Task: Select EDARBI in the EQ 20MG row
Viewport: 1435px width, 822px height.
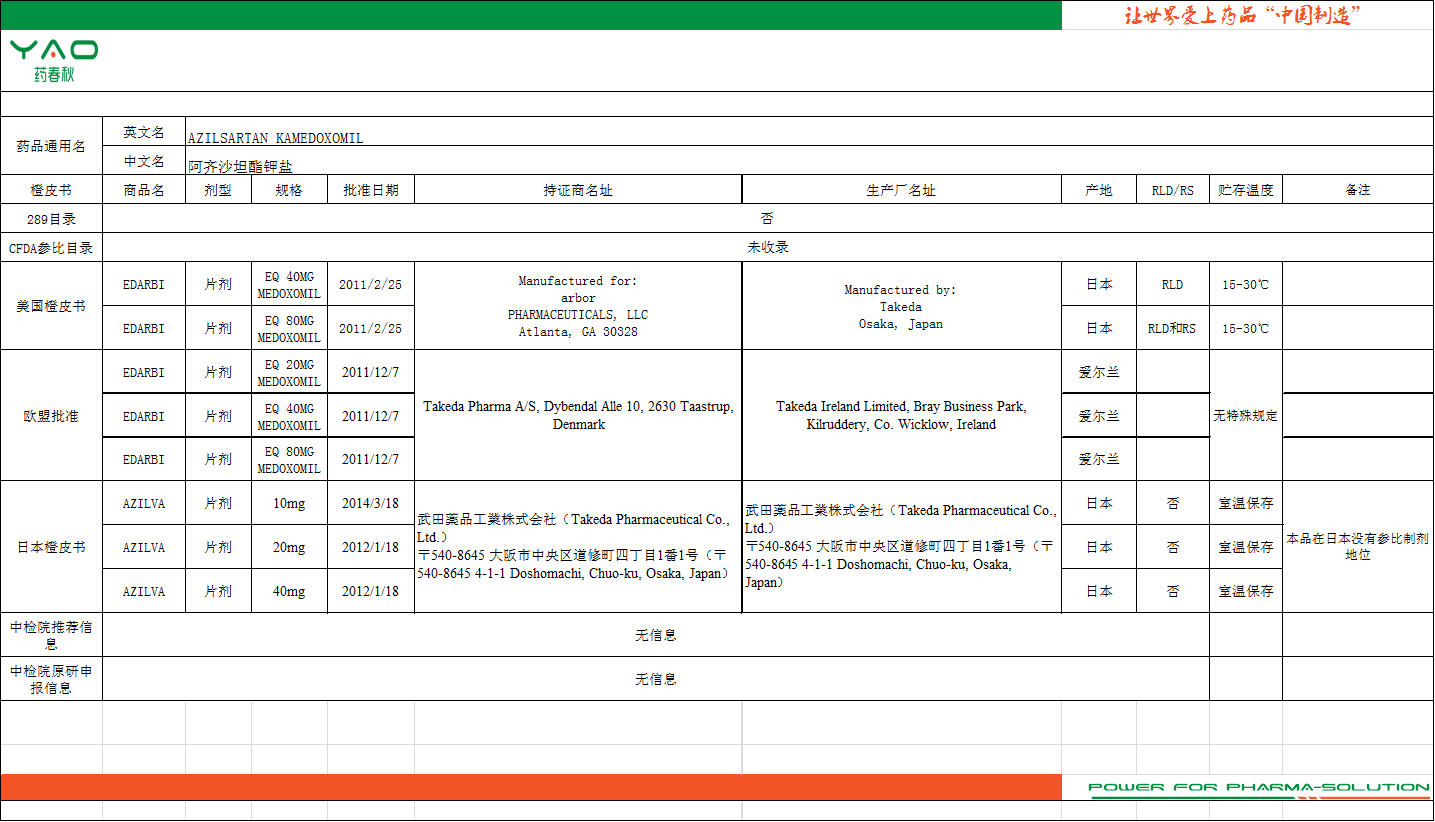Action: click(144, 372)
